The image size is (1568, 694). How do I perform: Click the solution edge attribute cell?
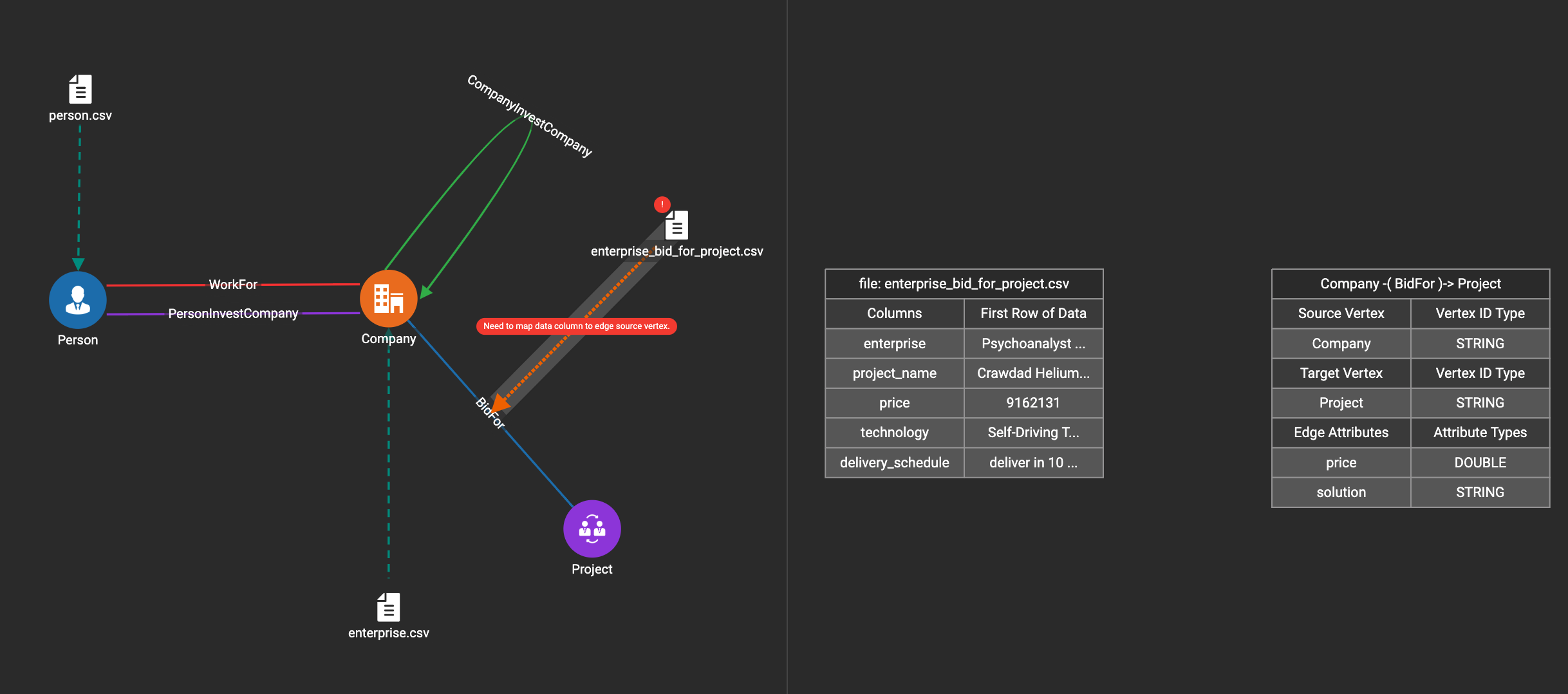(x=1341, y=492)
